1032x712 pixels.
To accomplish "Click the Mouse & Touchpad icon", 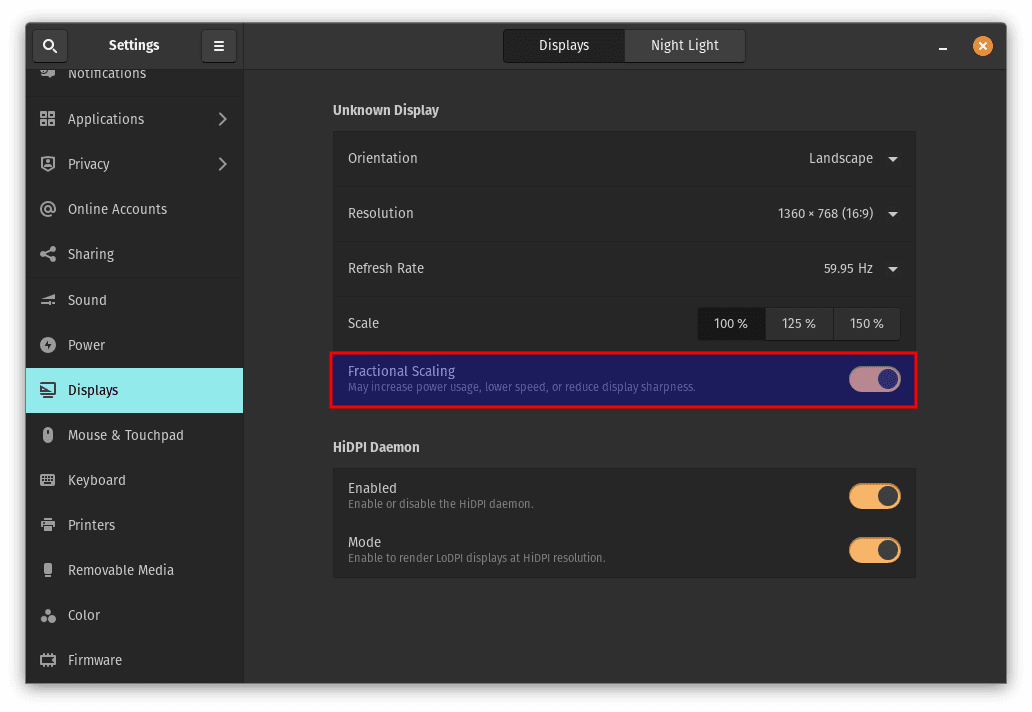I will click(47, 435).
